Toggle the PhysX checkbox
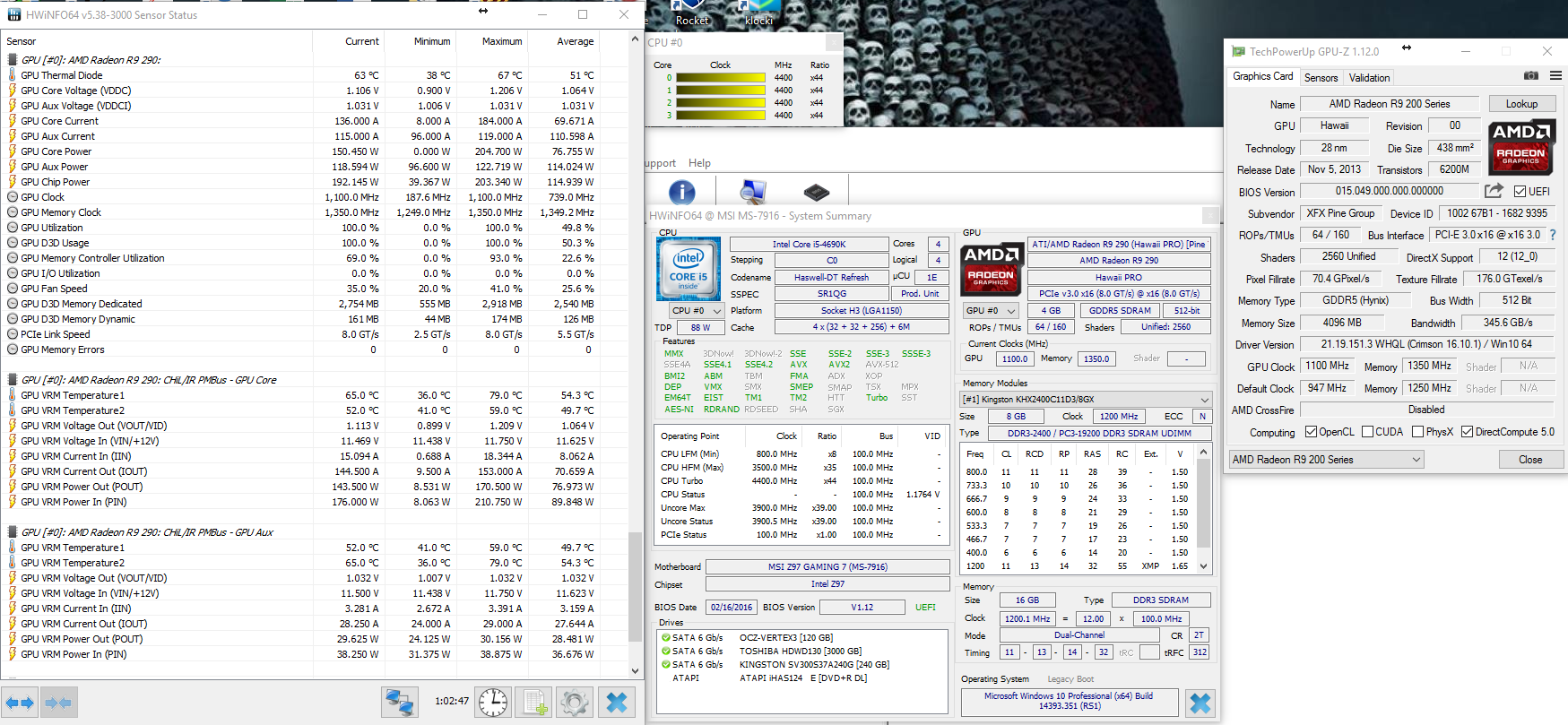 pos(1417,432)
